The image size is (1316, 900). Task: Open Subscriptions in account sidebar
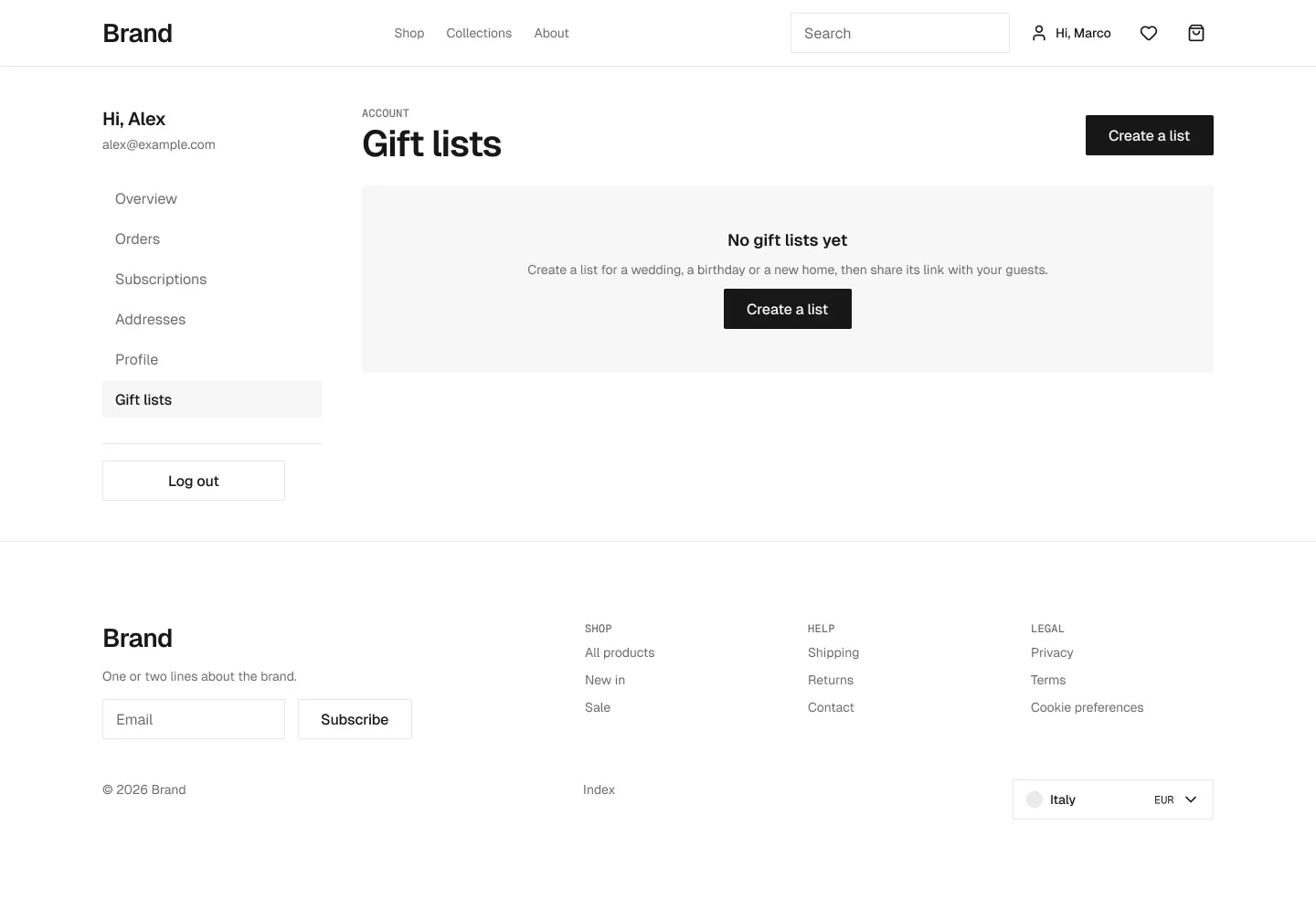point(212,279)
